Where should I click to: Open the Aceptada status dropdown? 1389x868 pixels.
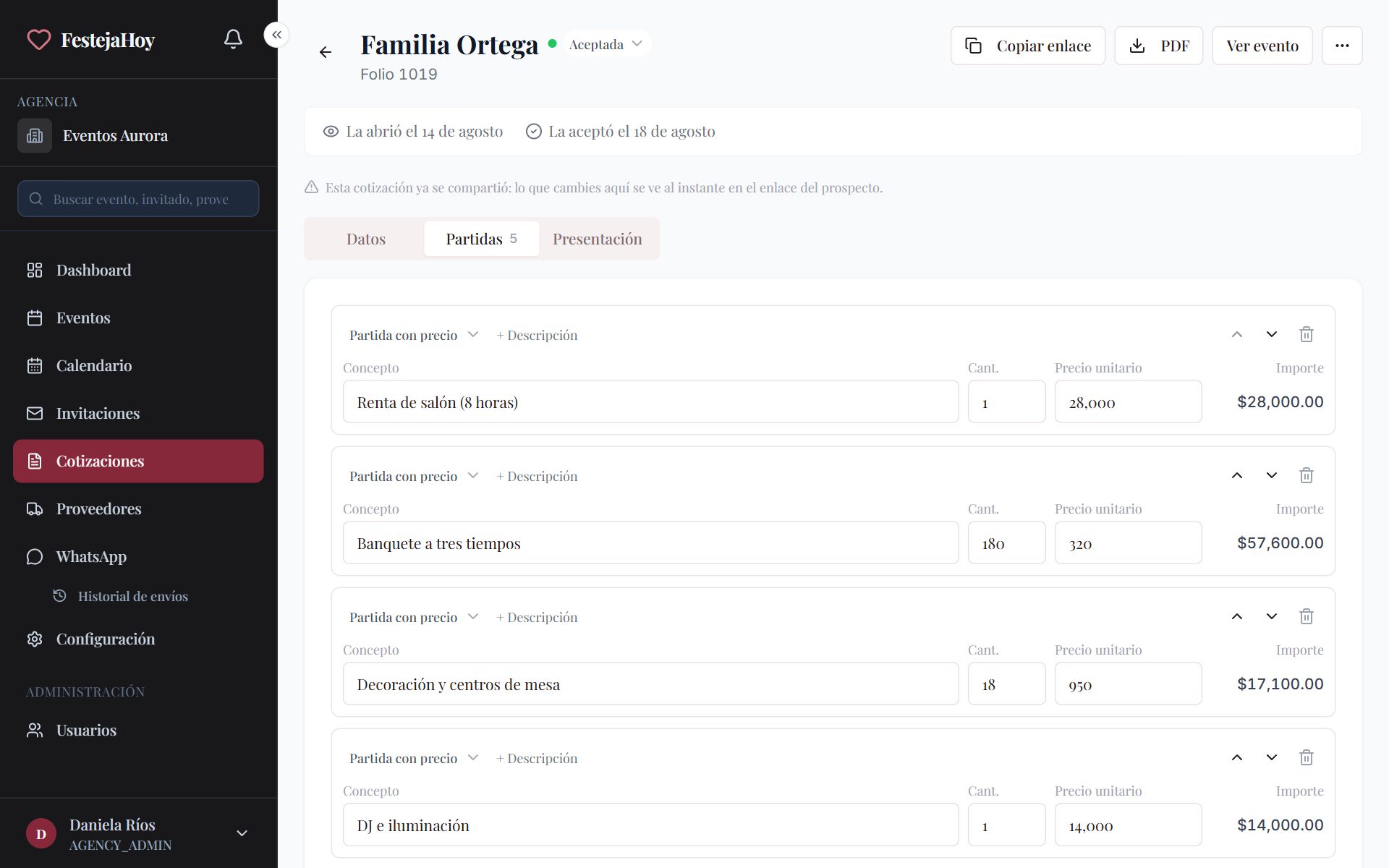point(606,44)
